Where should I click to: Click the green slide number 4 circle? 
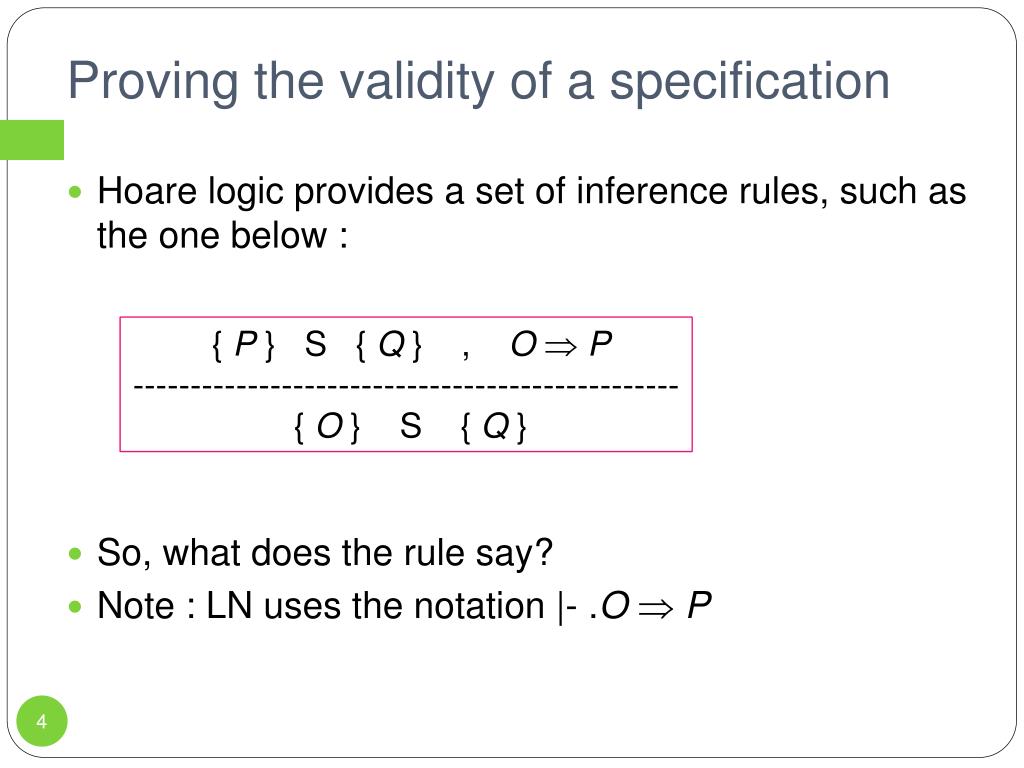click(42, 721)
